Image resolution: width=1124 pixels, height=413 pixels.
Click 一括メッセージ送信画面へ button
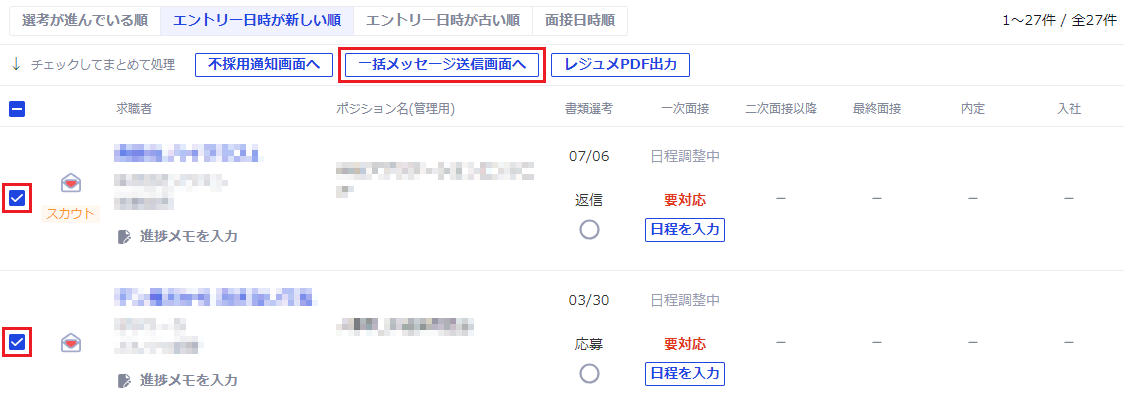tap(441, 65)
